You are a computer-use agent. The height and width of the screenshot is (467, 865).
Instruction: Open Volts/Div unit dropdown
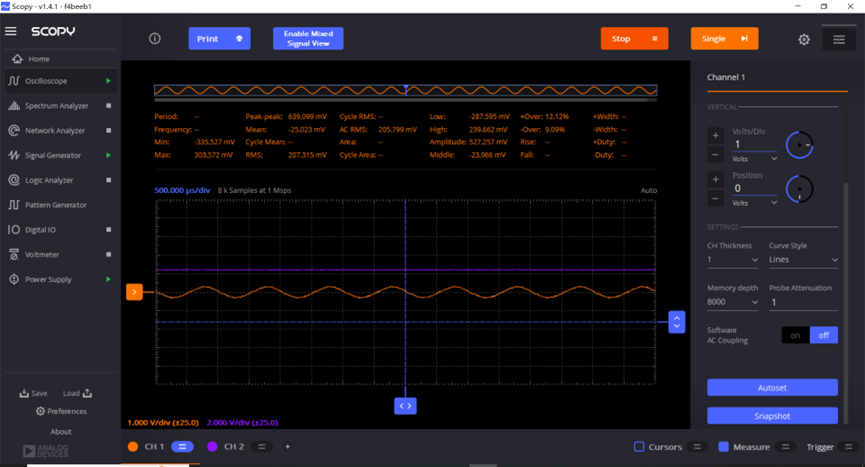754,159
